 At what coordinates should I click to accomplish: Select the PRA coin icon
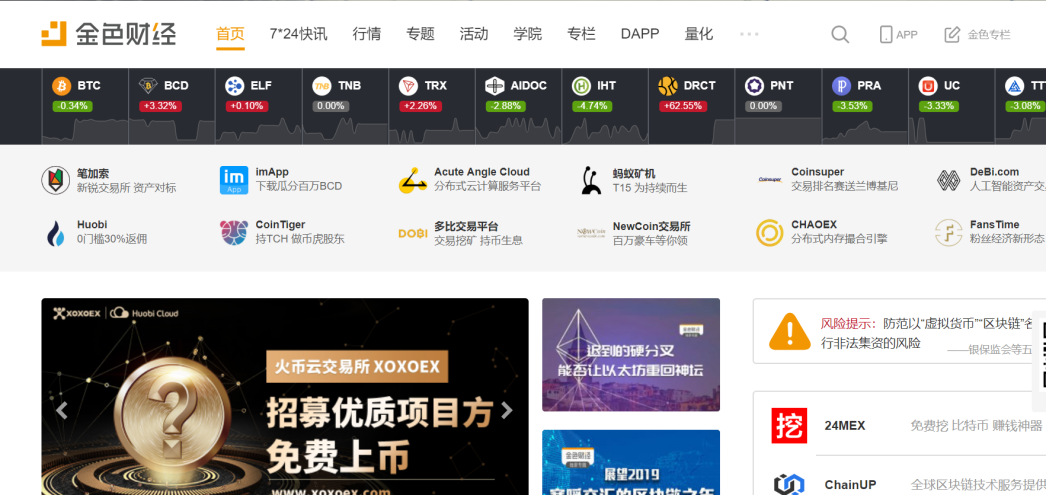click(x=841, y=85)
